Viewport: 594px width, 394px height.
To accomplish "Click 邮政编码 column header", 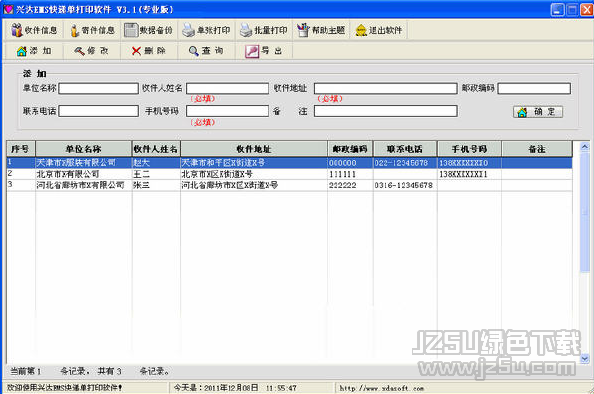I will coord(350,149).
